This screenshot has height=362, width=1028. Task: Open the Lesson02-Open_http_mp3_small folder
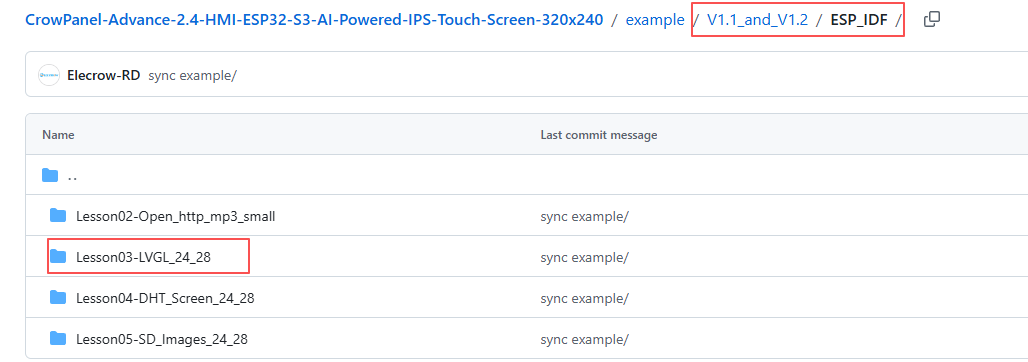[175, 216]
